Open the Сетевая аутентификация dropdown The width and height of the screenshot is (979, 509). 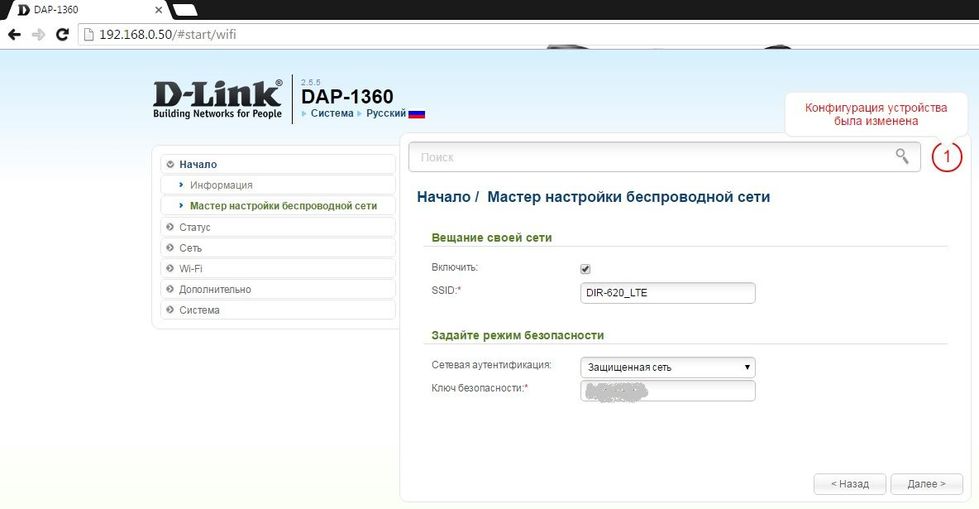pyautogui.click(x=667, y=367)
